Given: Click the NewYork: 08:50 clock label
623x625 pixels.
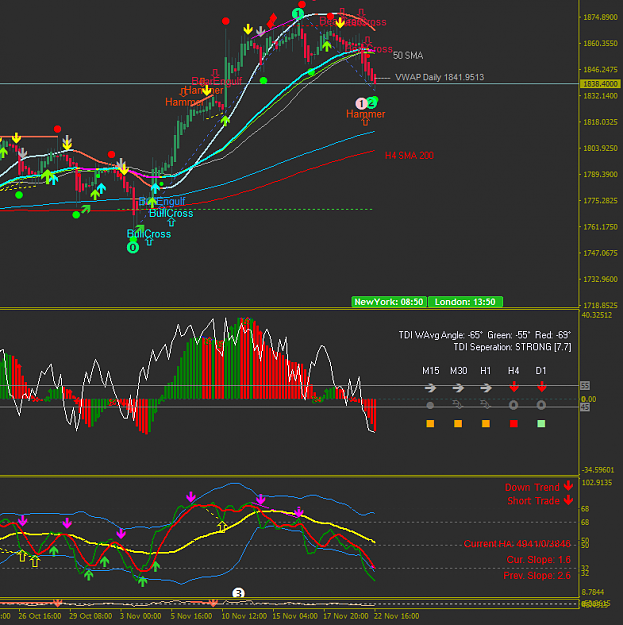Looking at the screenshot, I should click(389, 302).
